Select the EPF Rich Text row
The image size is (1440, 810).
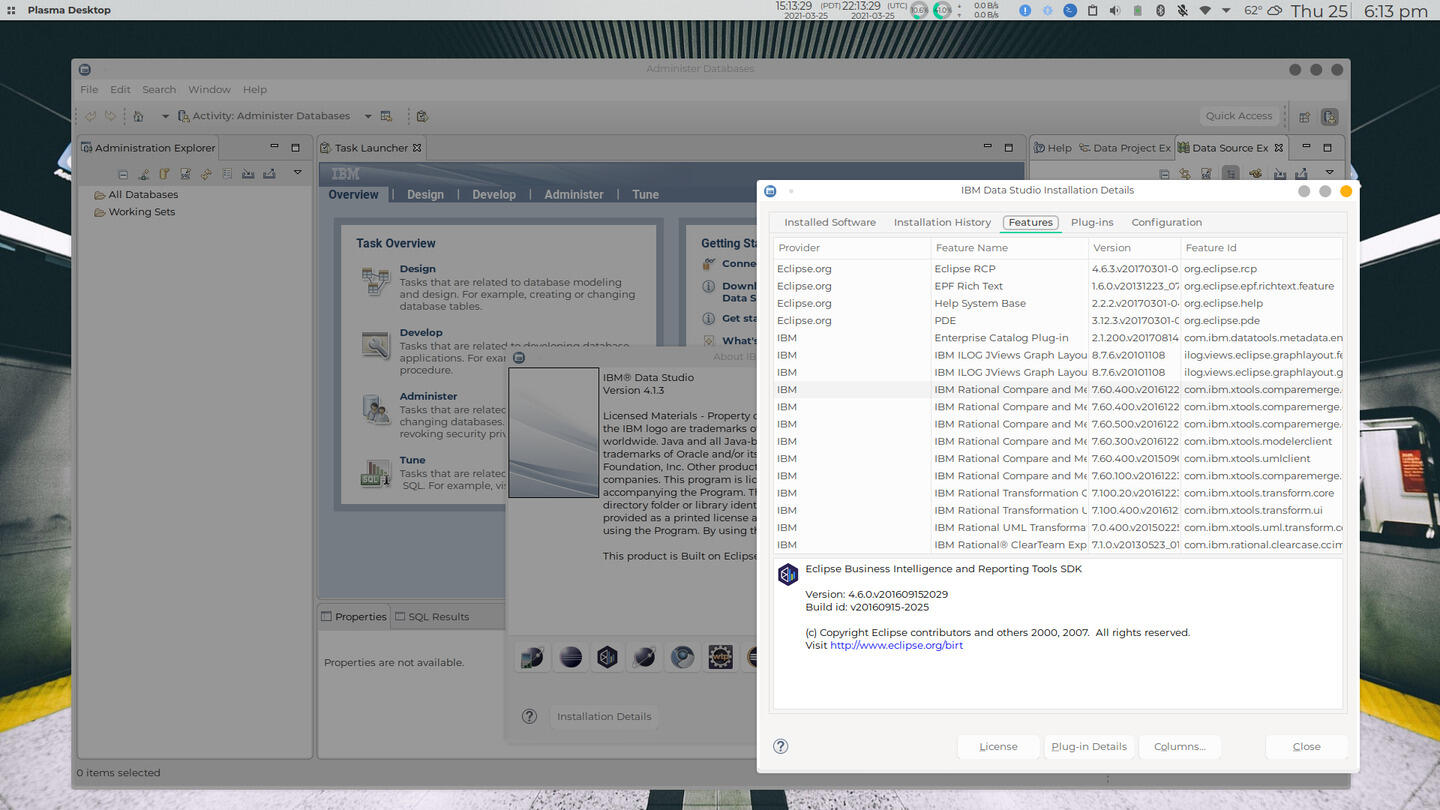[1058, 286]
